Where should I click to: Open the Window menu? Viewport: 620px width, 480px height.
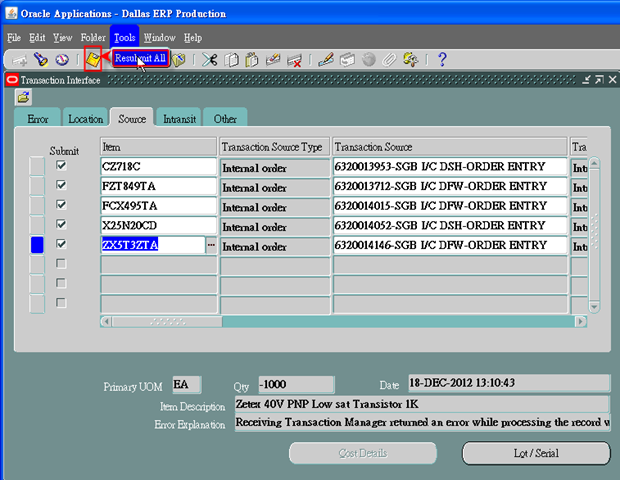(x=159, y=38)
